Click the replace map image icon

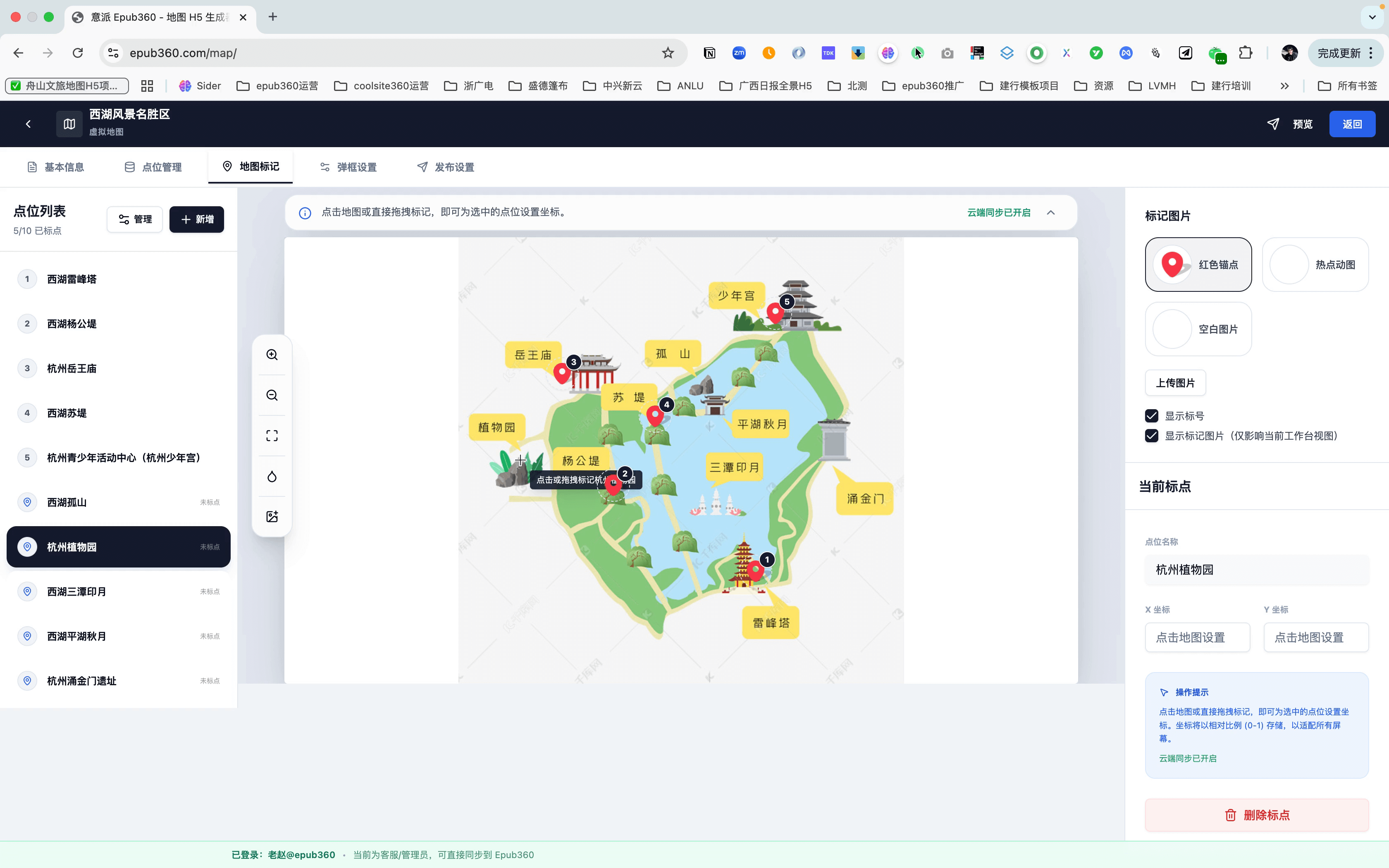272,517
